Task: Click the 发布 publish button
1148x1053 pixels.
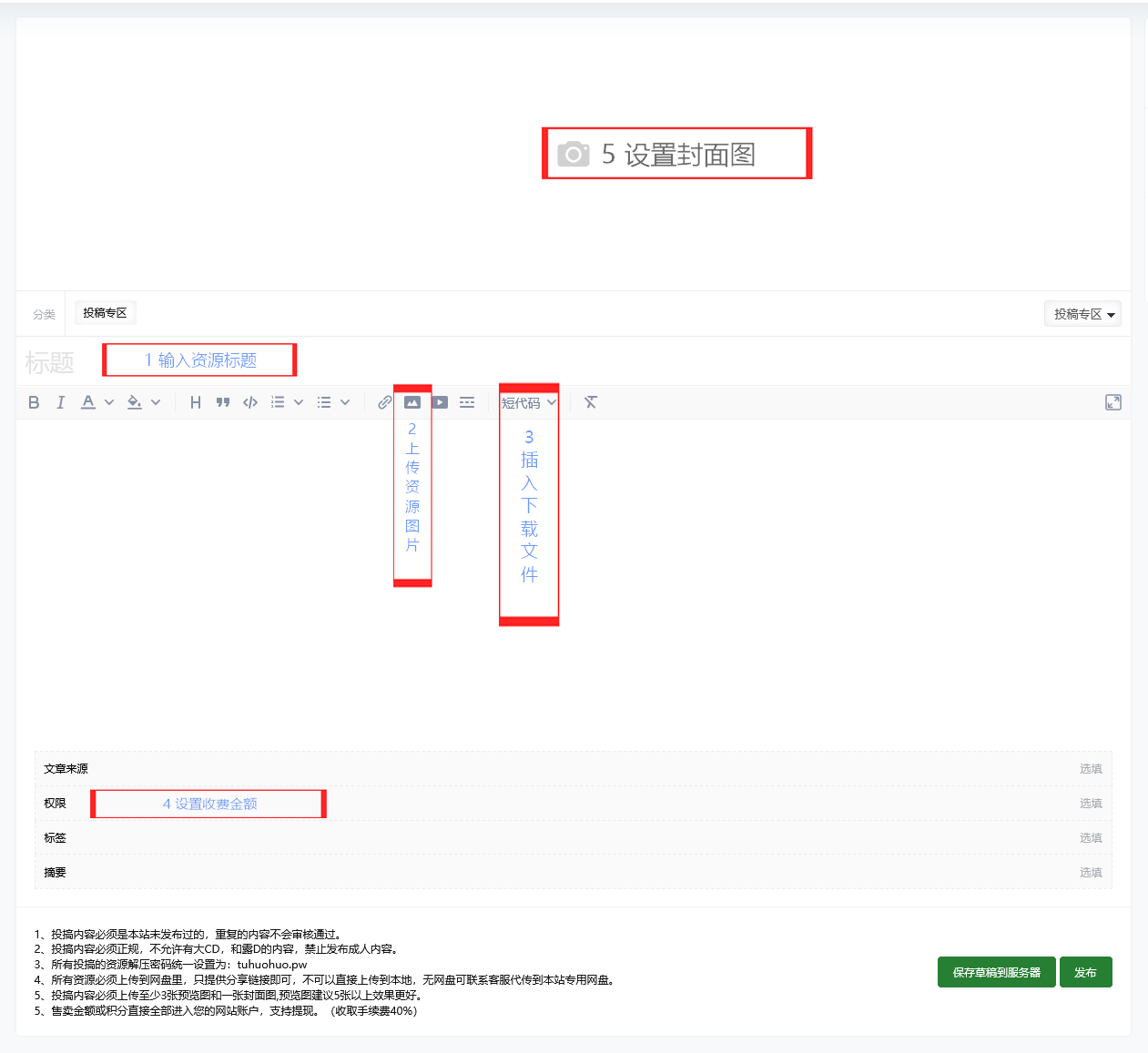Action: (1085, 972)
